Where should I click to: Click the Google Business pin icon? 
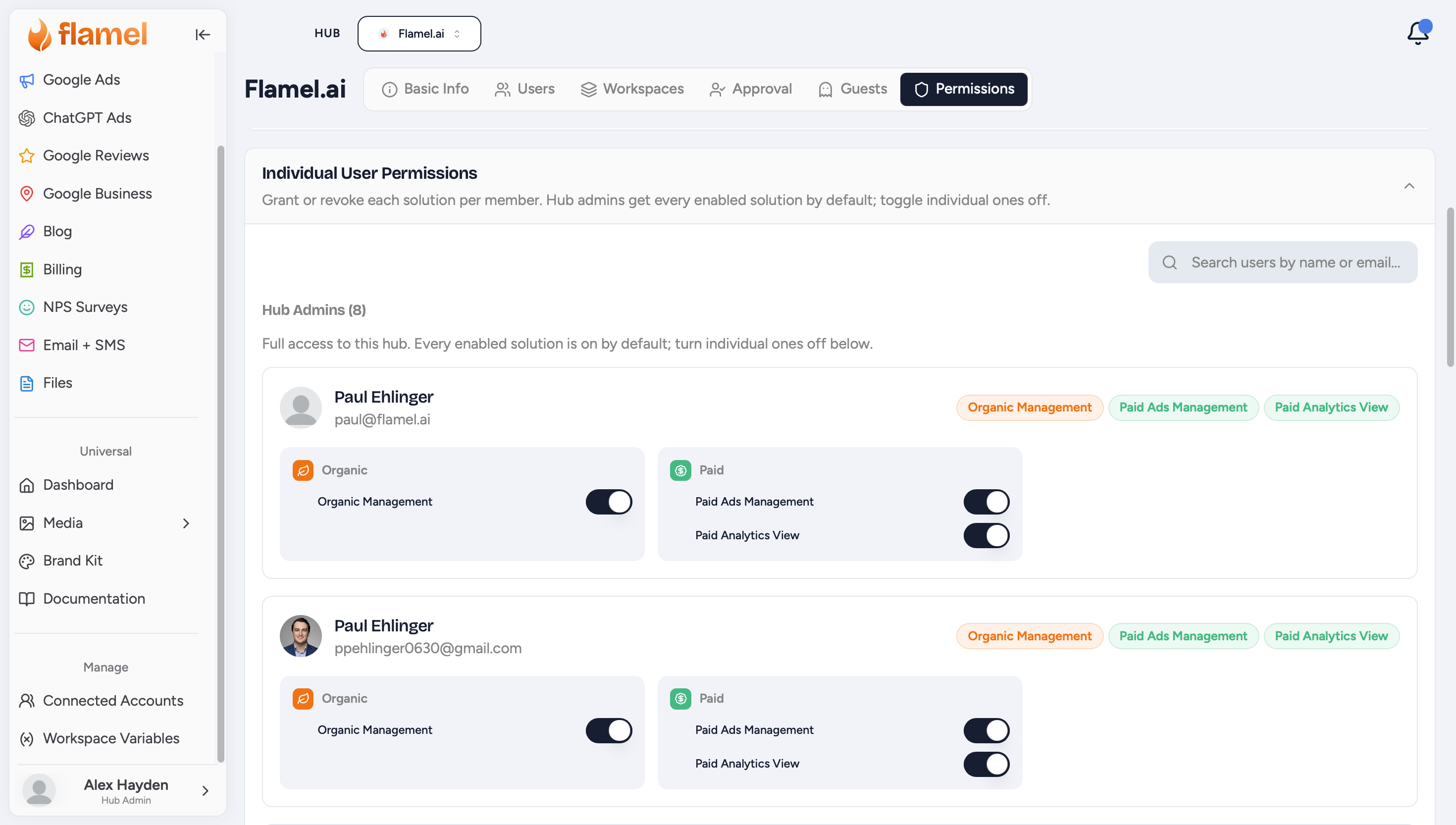pyautogui.click(x=27, y=194)
